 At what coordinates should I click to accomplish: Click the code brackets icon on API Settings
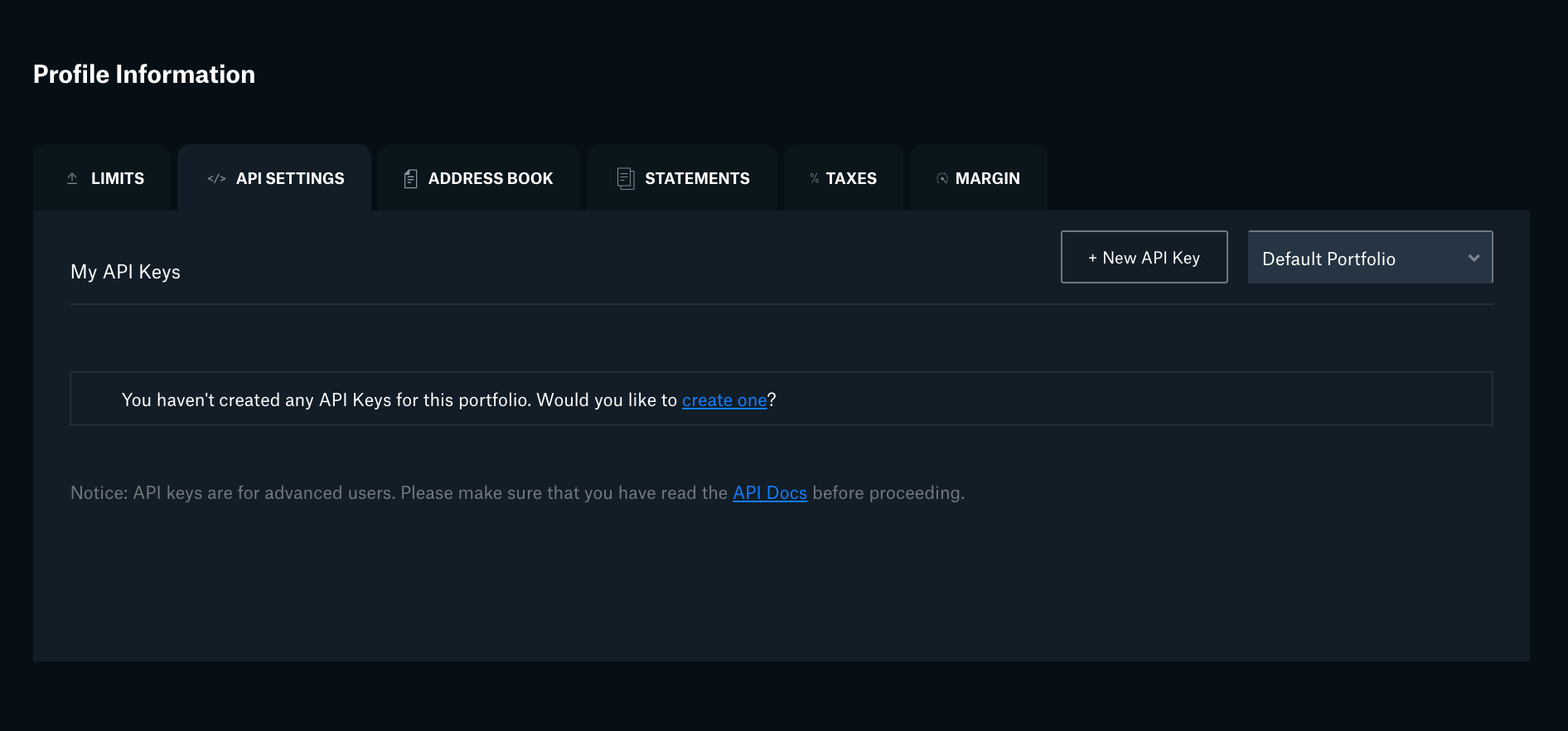point(216,179)
